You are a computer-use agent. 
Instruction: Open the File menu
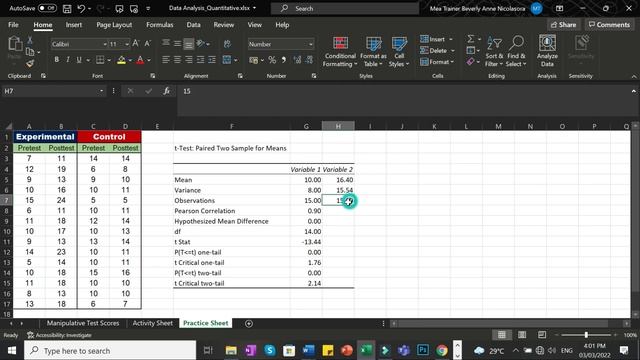(x=13, y=25)
